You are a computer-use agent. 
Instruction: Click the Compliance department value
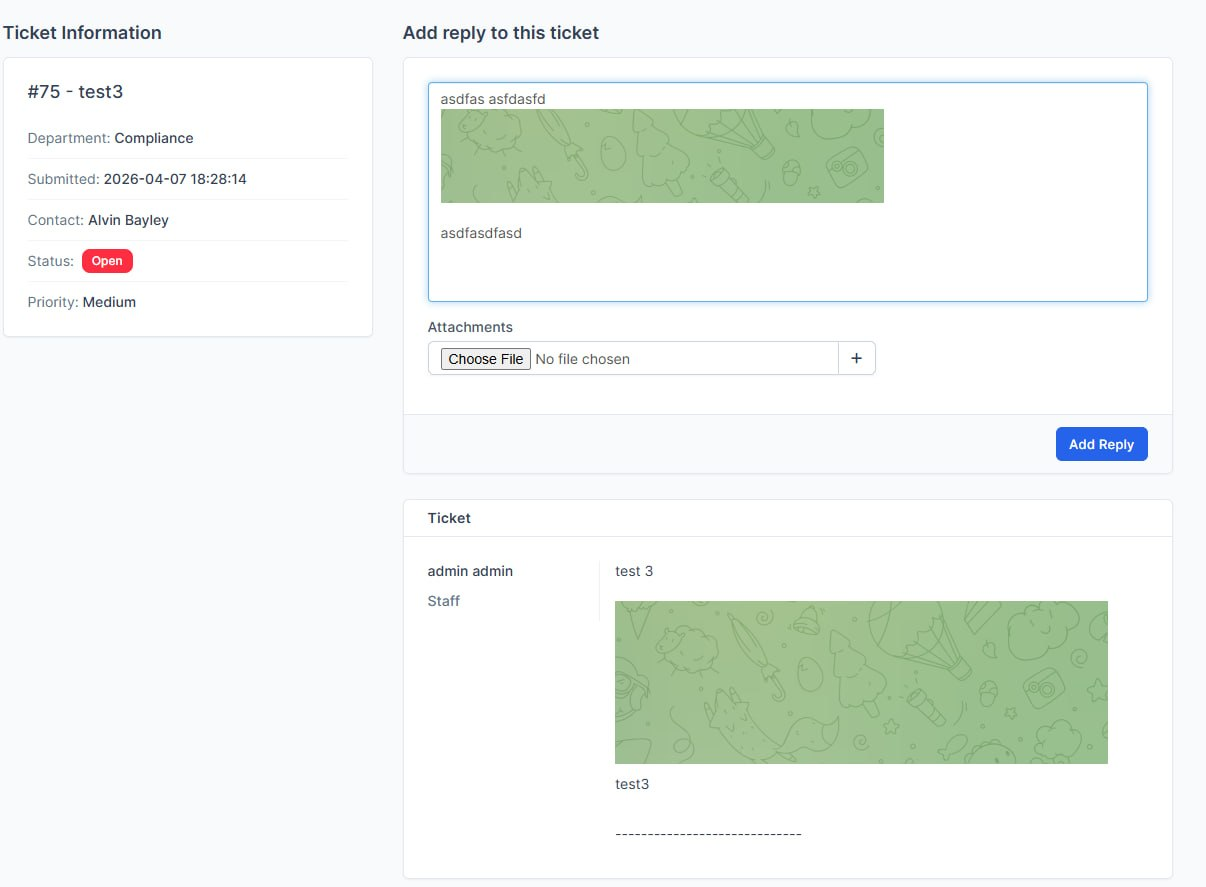click(x=154, y=138)
